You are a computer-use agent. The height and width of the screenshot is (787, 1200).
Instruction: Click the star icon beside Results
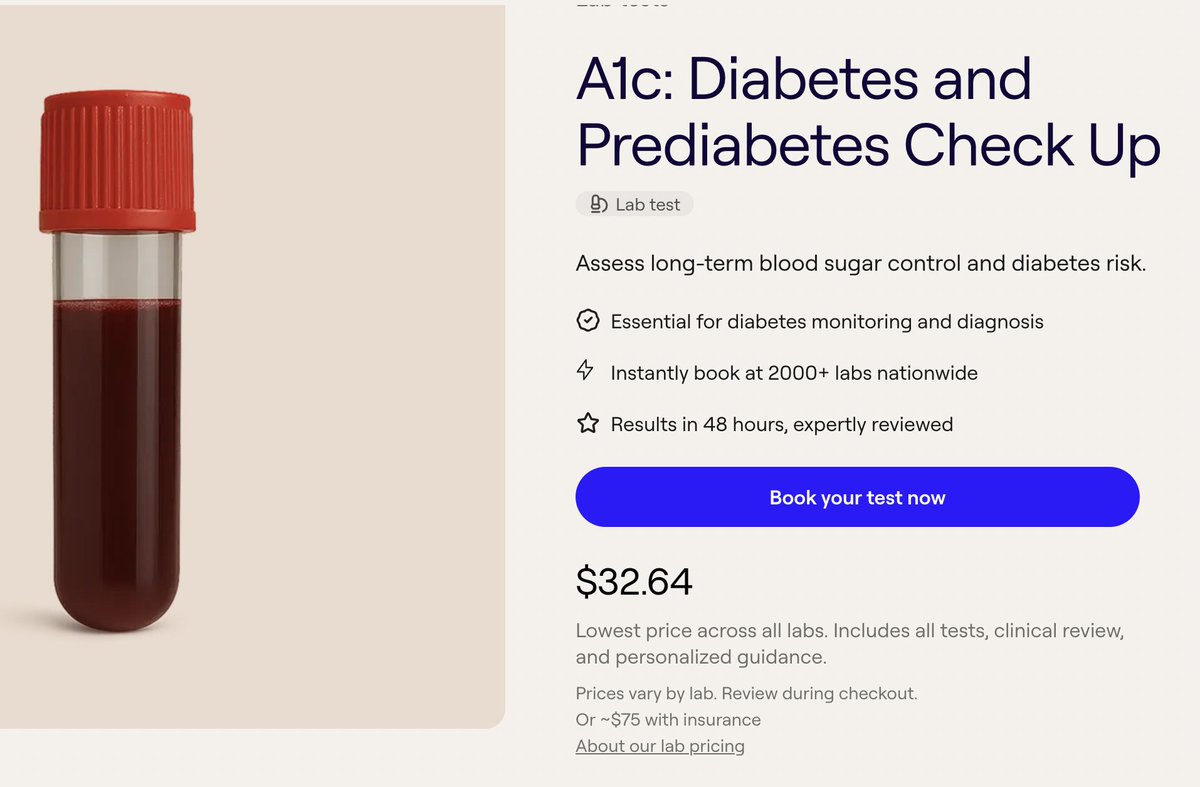tap(588, 424)
